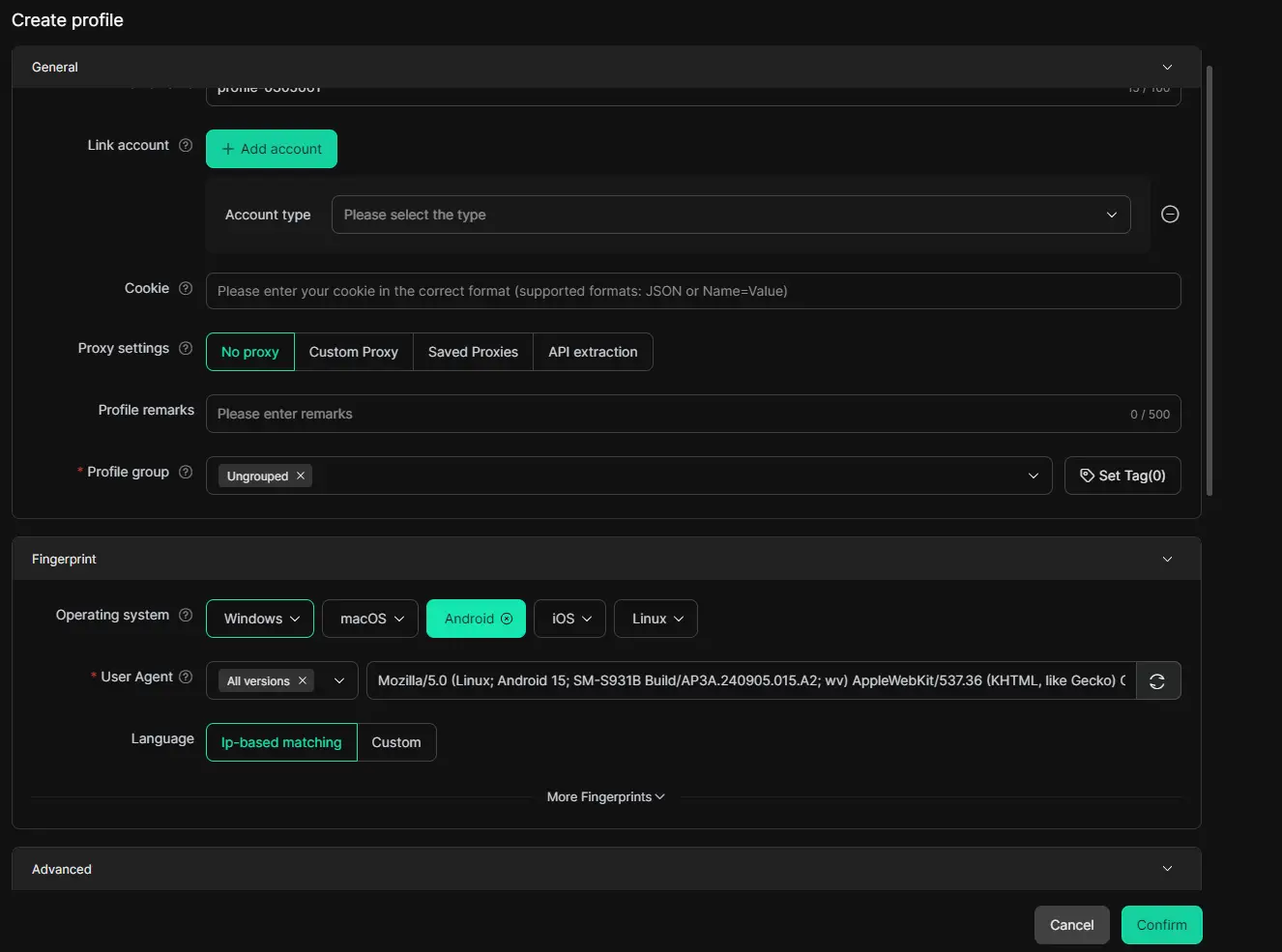Select the No proxy option
The image size is (1282, 952).
[x=249, y=352]
